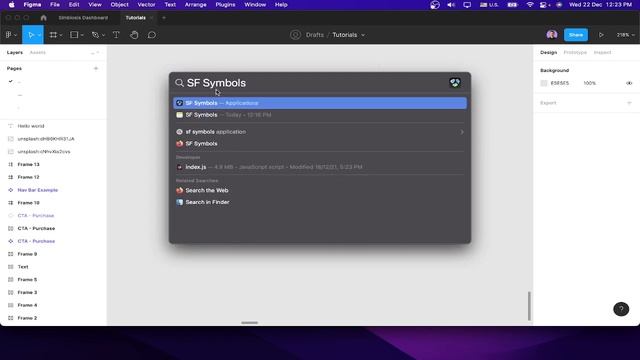Add an export setting with plus icon
640x360 pixels.
[x=629, y=103]
